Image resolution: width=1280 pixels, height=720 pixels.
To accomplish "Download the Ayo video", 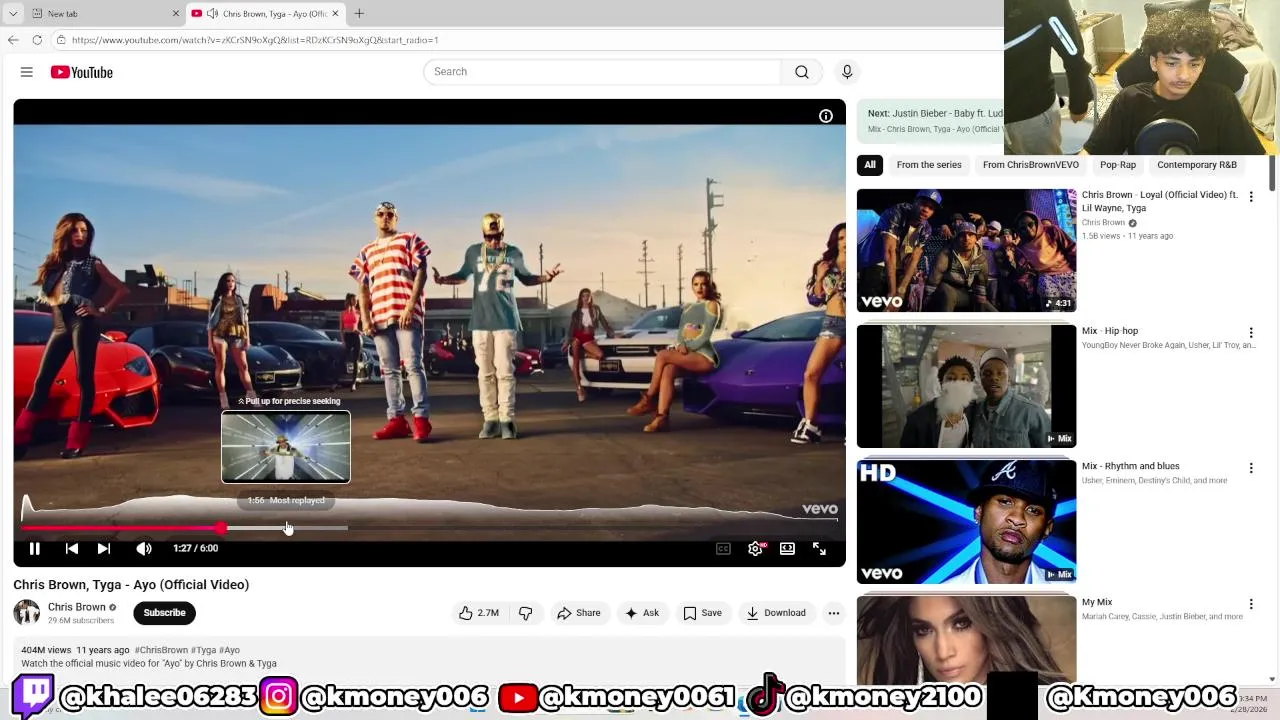I will point(776,613).
